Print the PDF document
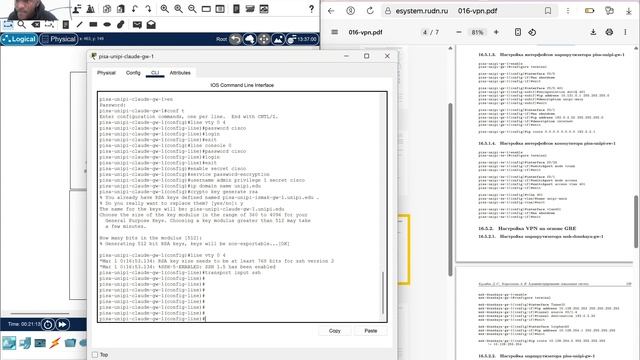Viewport: 640px width, 360px height. (609, 32)
